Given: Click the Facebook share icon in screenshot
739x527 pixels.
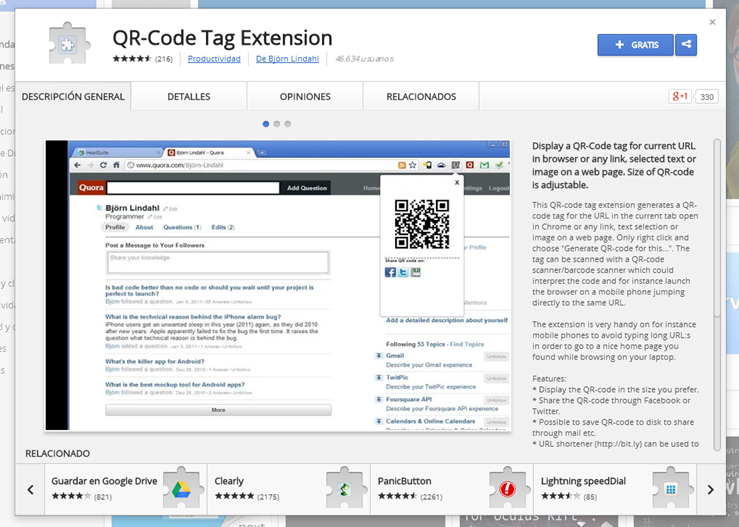Looking at the screenshot, I should tap(390, 272).
